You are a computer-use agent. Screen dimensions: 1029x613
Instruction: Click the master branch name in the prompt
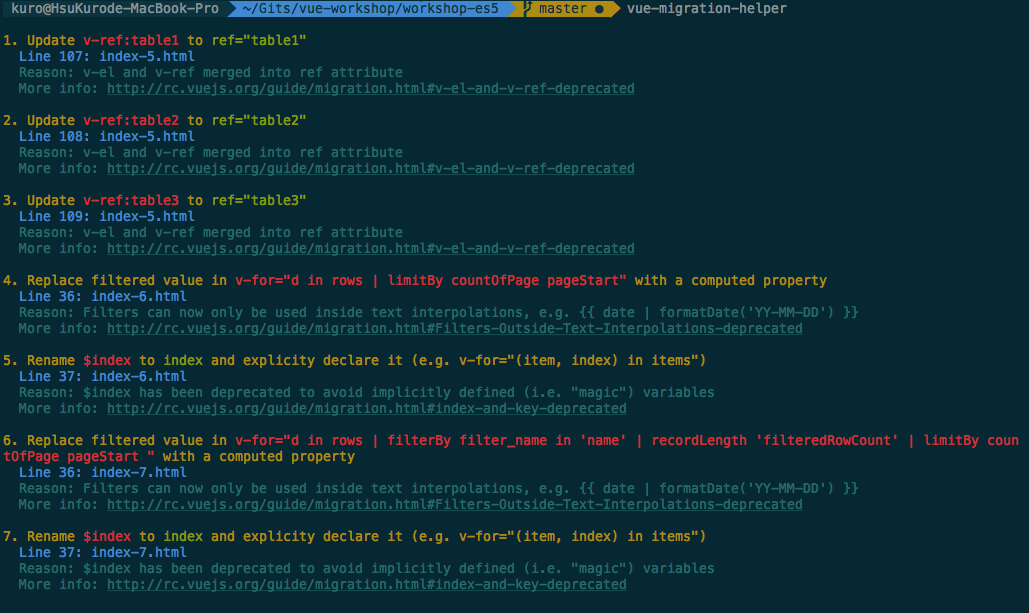point(563,9)
